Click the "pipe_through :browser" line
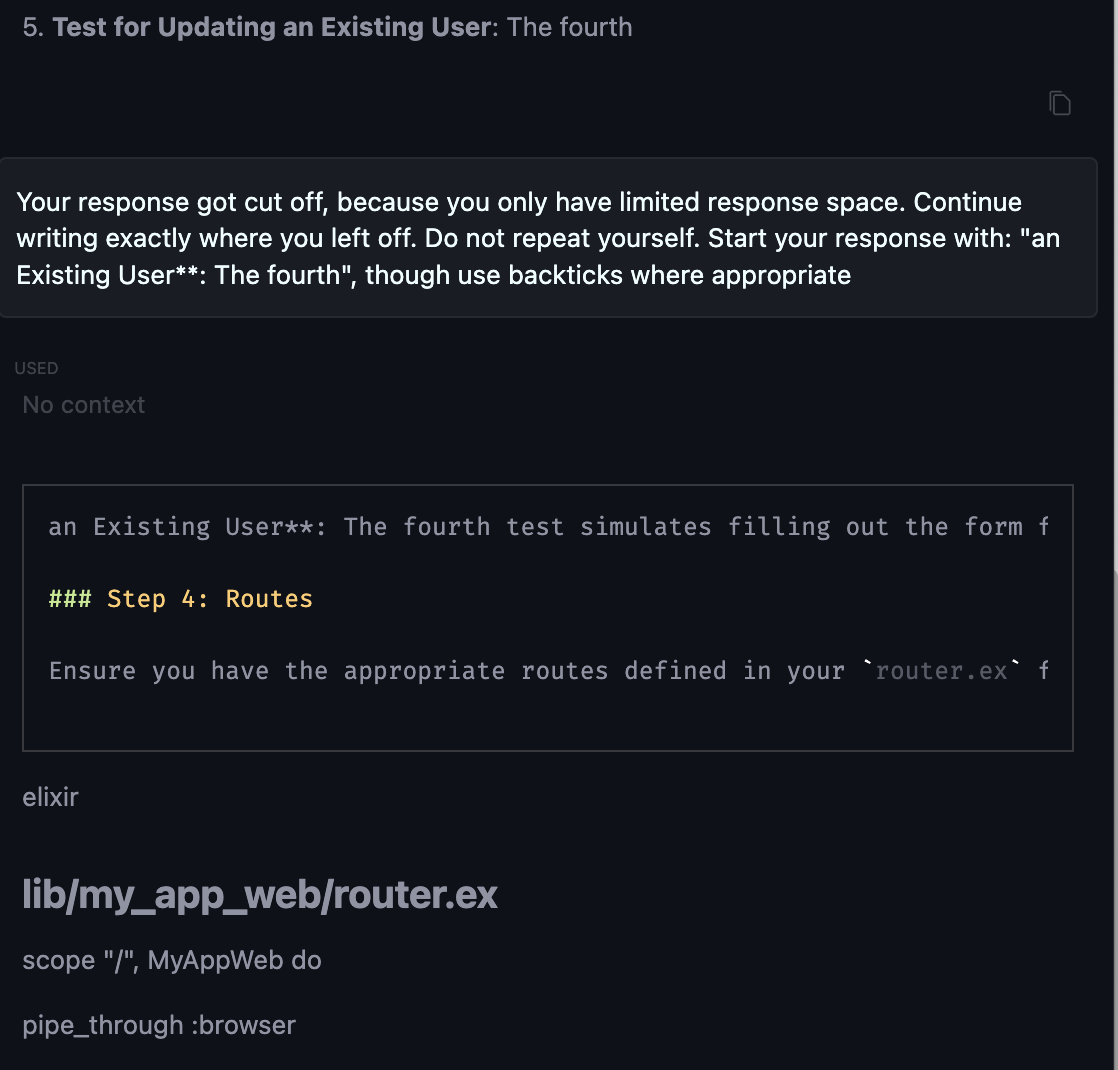 [x=159, y=1025]
